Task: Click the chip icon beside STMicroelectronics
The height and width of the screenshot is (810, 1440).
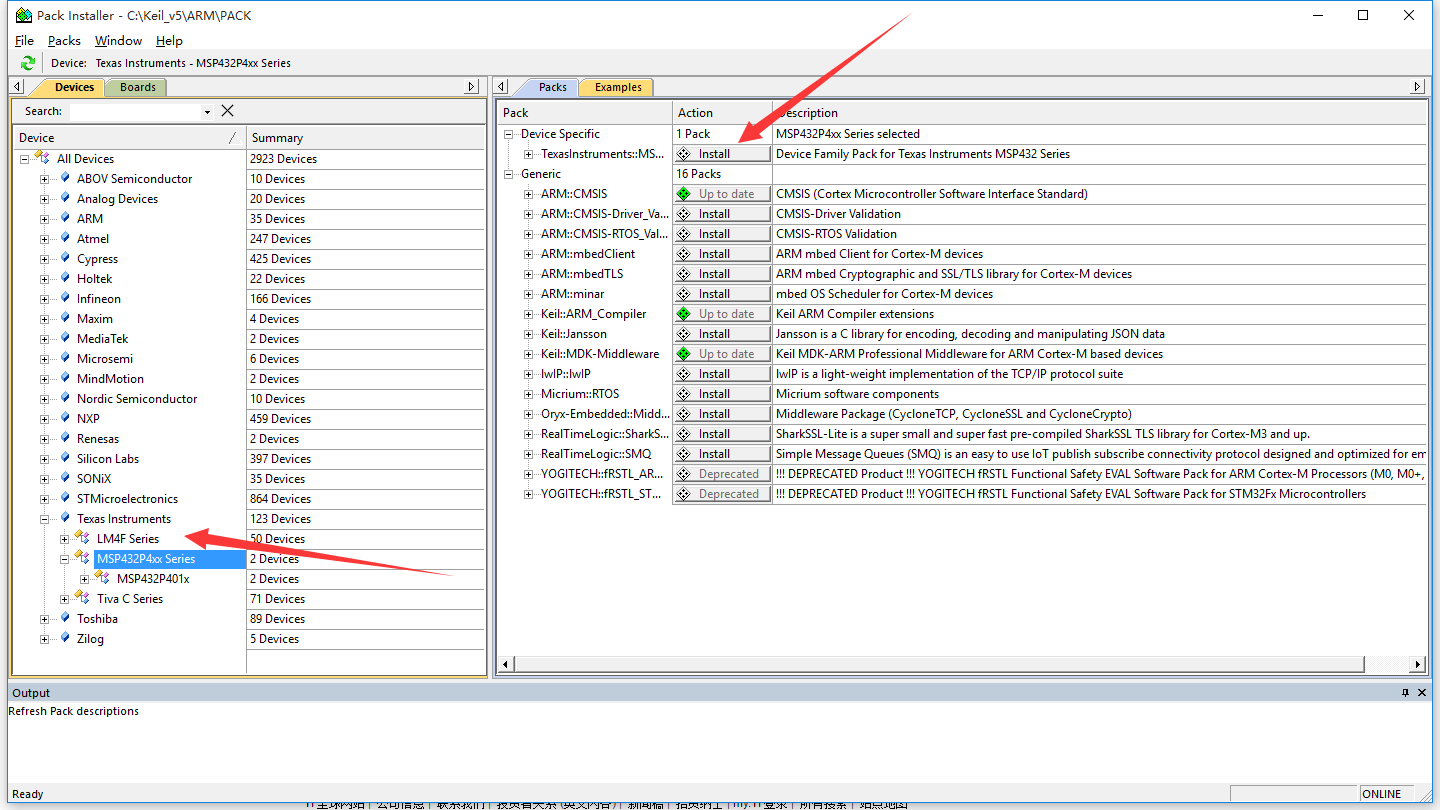Action: pos(65,498)
